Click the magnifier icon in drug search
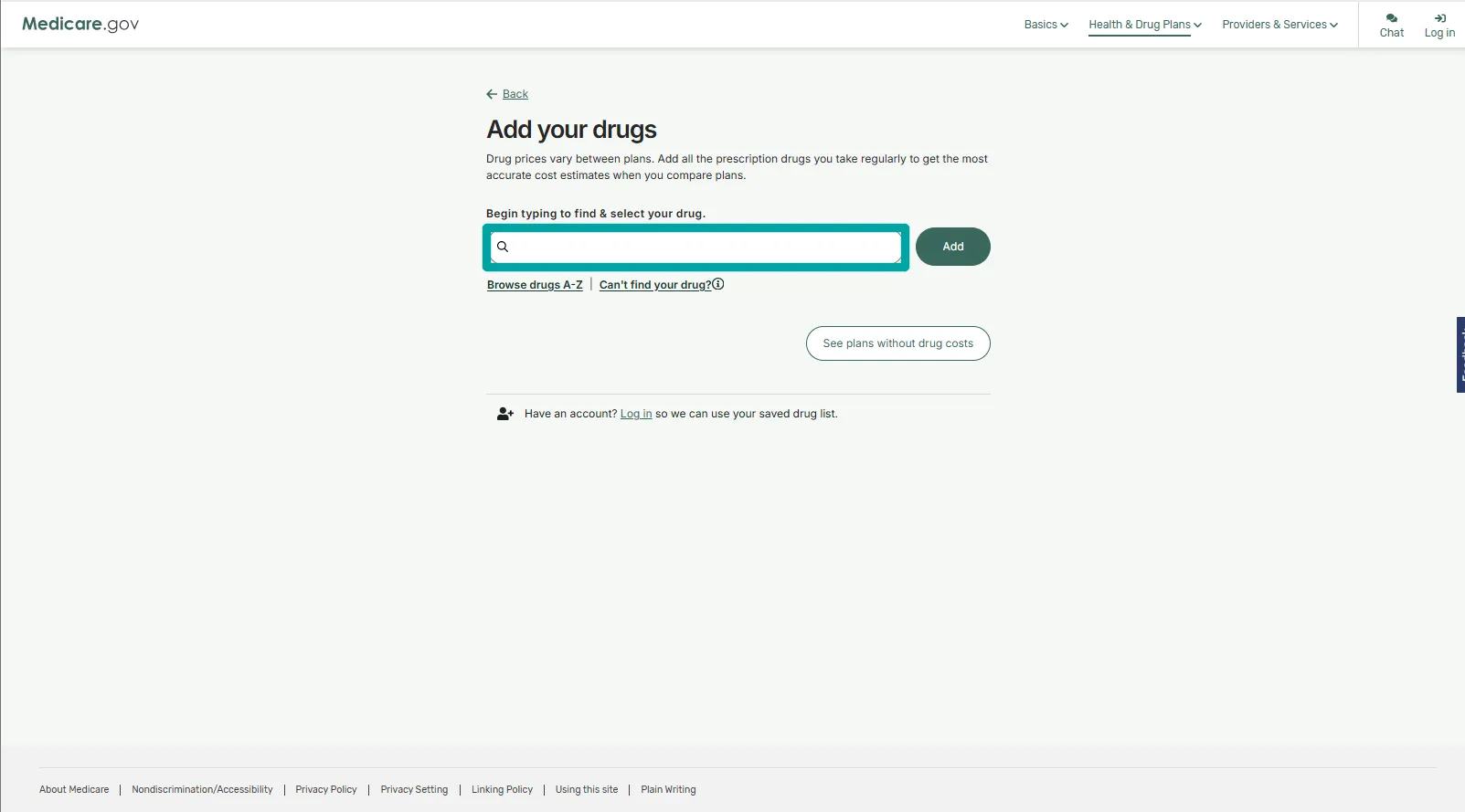This screenshot has height=812, width=1465. click(x=503, y=247)
